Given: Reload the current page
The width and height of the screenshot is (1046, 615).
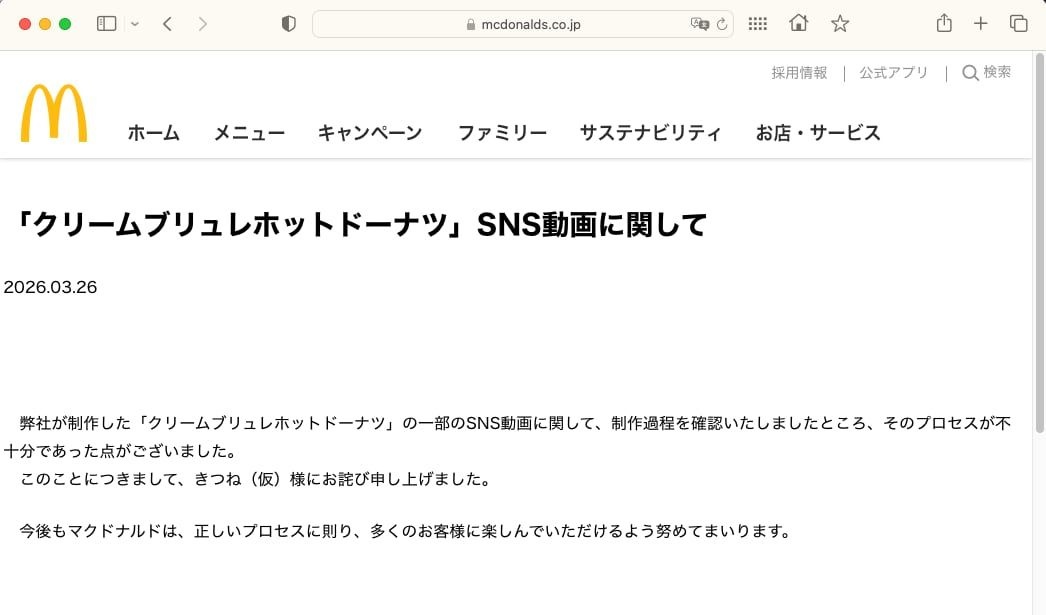Looking at the screenshot, I should (722, 24).
